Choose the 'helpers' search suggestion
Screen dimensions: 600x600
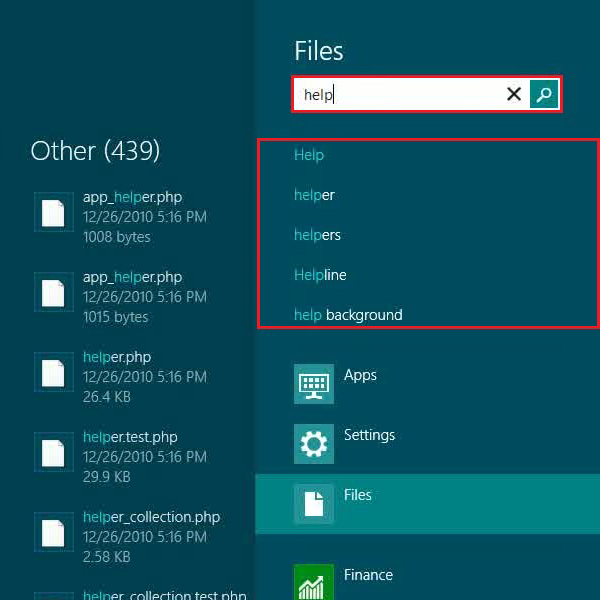[x=317, y=235]
